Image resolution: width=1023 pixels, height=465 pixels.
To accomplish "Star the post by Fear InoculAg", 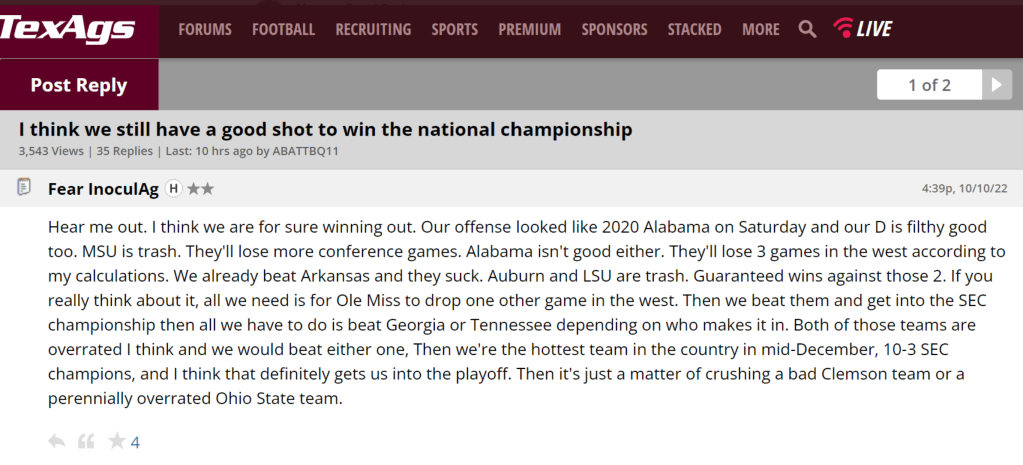I will pos(117,441).
